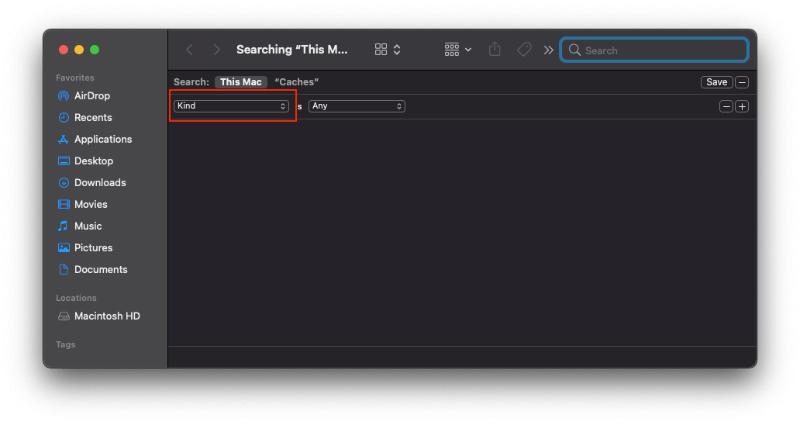Open the Group By menu
This screenshot has width=800, height=425.
[458, 49]
